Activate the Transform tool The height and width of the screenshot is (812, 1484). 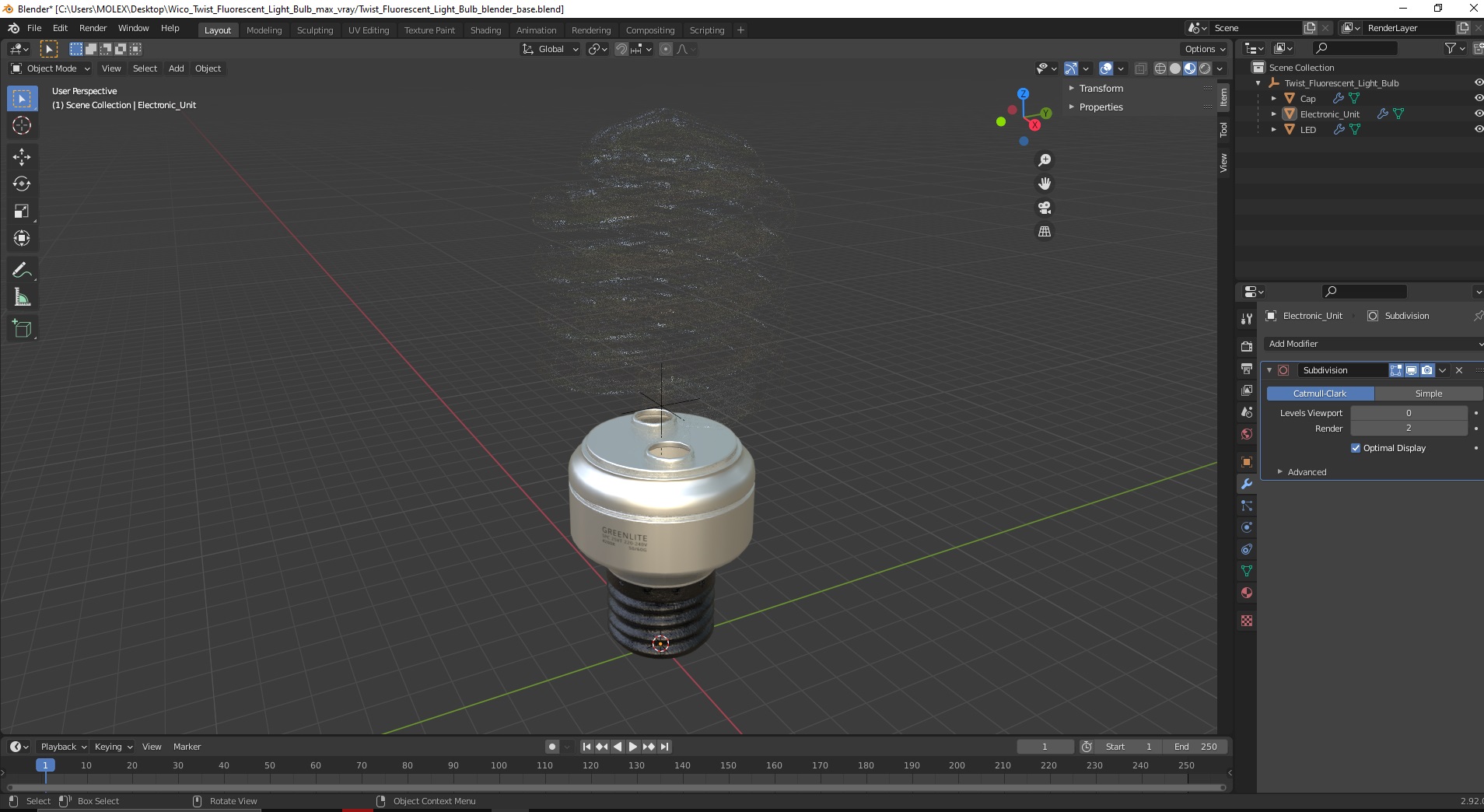coord(22,238)
